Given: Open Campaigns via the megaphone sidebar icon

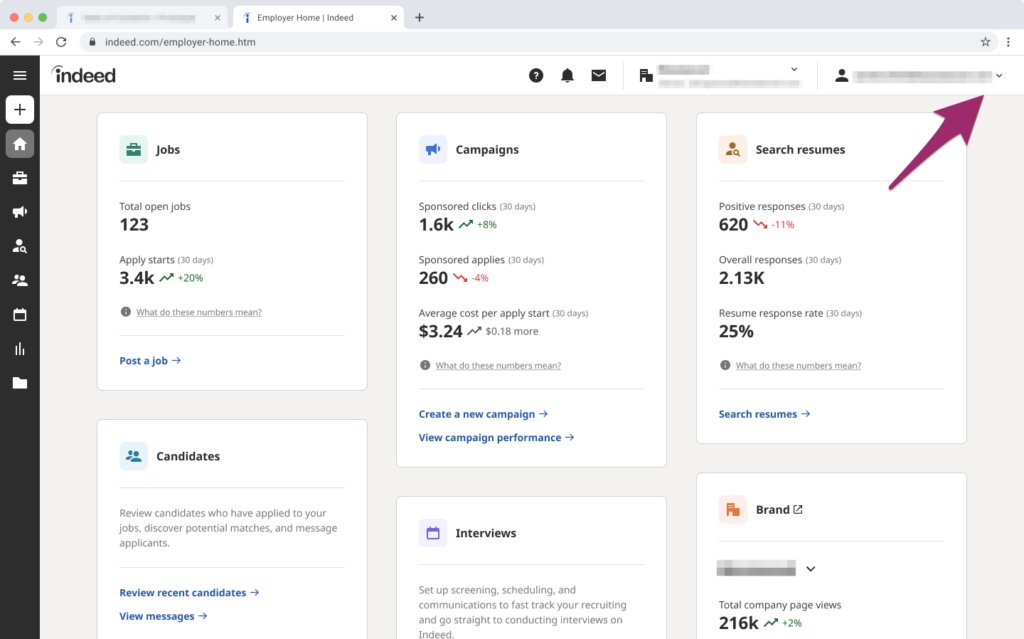Looking at the screenshot, I should (20, 212).
